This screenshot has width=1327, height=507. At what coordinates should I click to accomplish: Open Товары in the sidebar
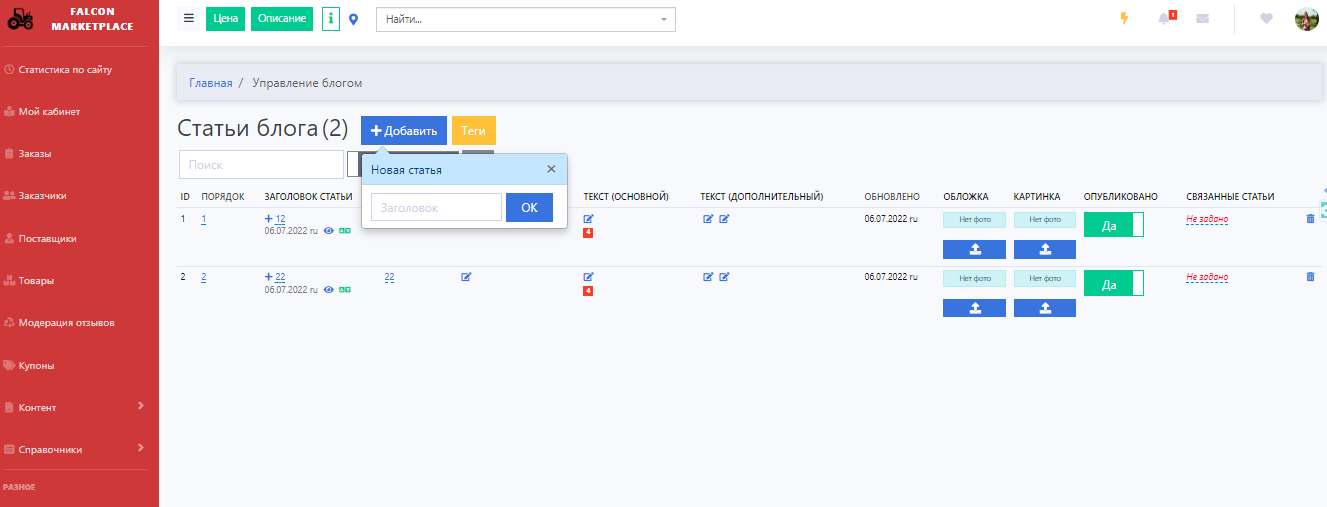(x=36, y=281)
